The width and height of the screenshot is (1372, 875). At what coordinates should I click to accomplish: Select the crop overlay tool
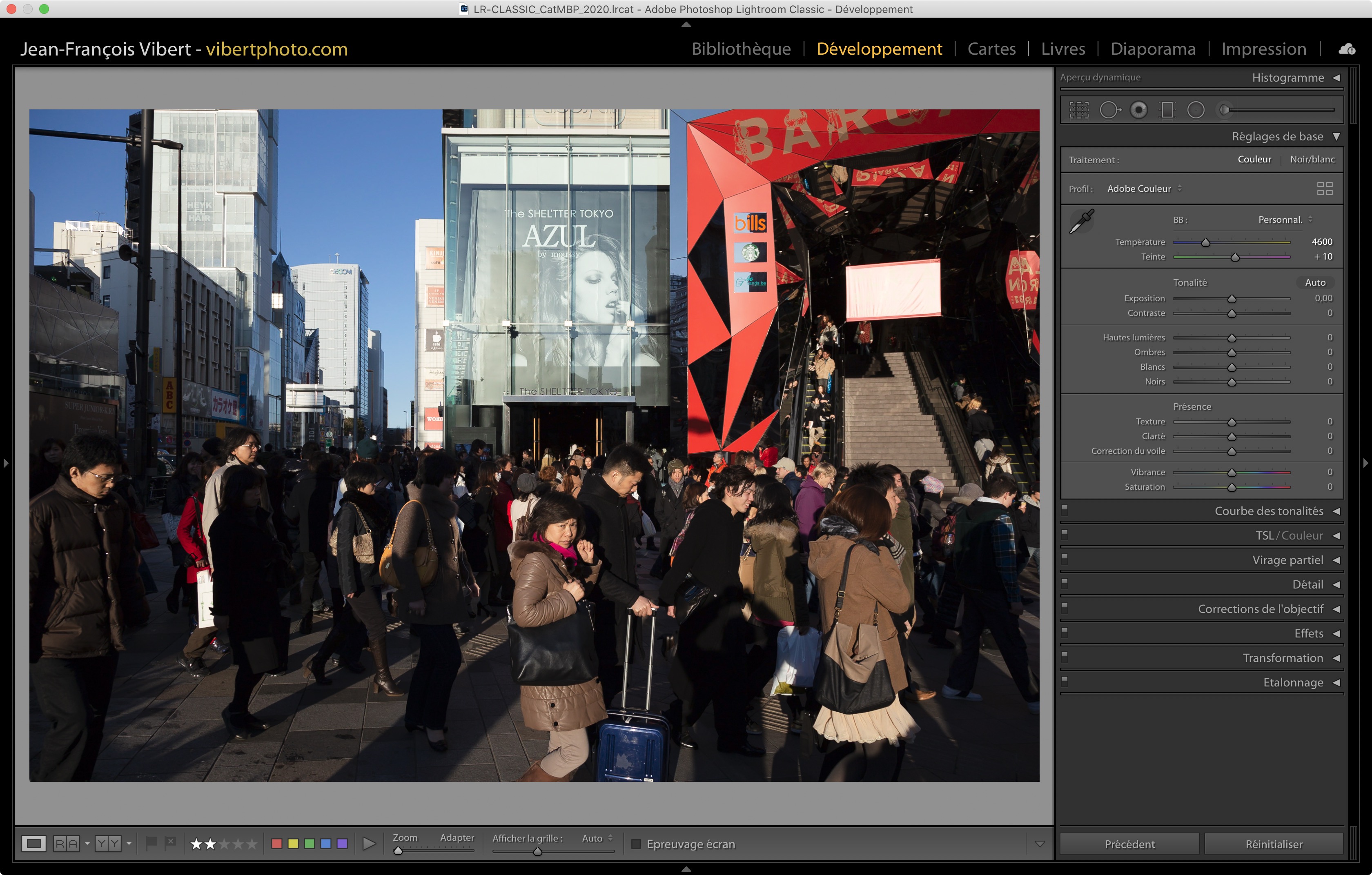(1078, 110)
